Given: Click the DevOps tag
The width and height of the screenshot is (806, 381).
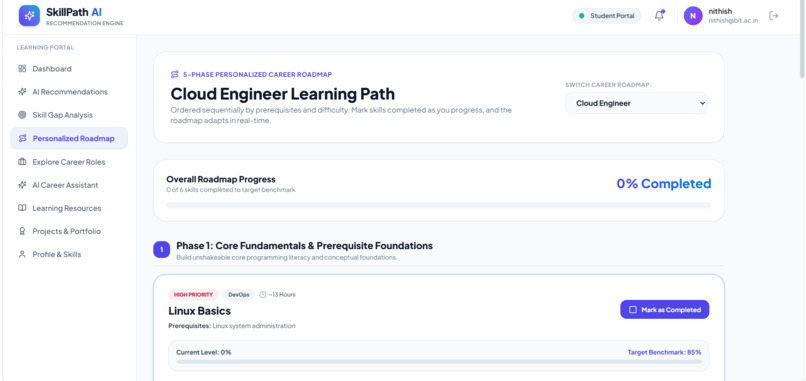Looking at the screenshot, I should point(239,295).
